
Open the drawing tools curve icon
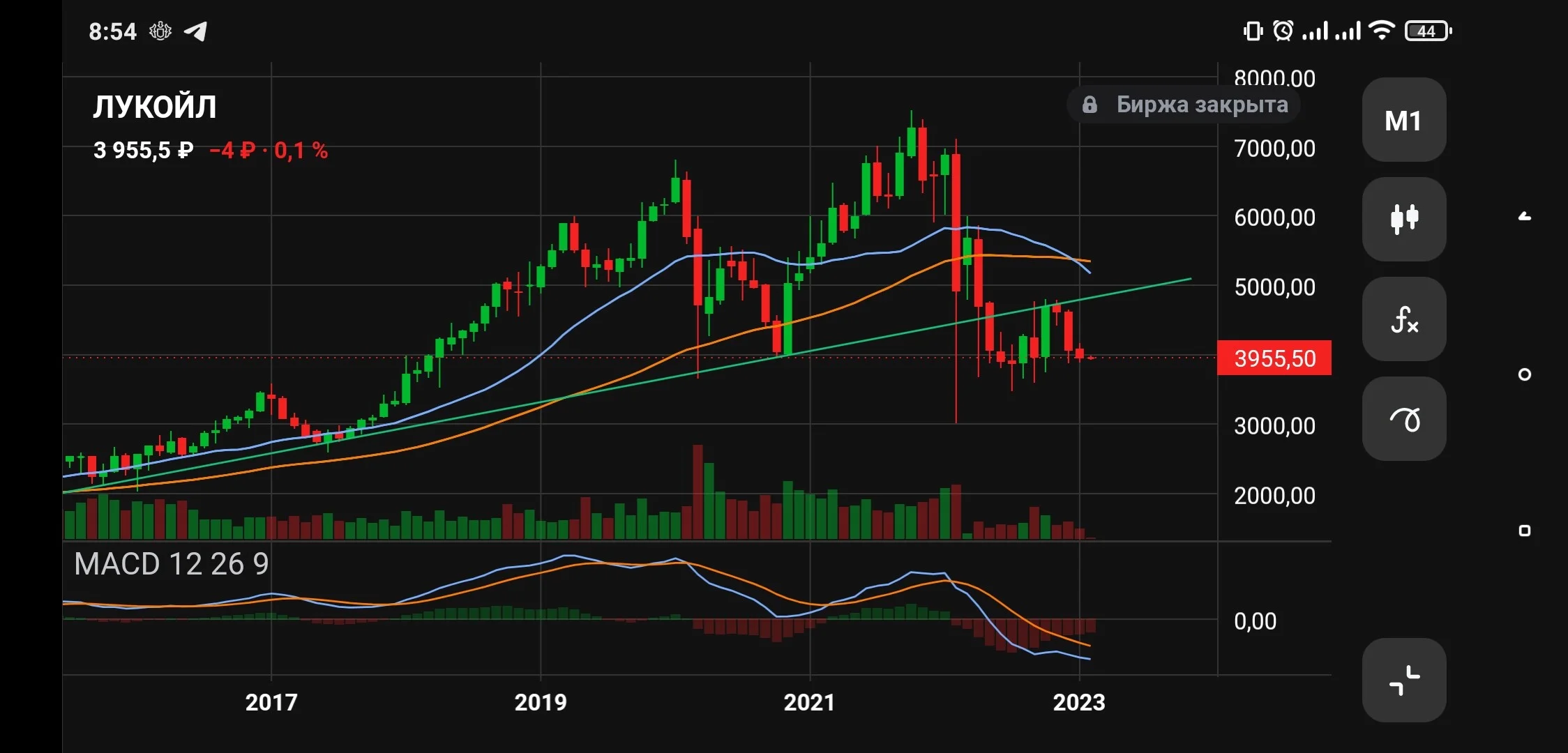[1403, 419]
